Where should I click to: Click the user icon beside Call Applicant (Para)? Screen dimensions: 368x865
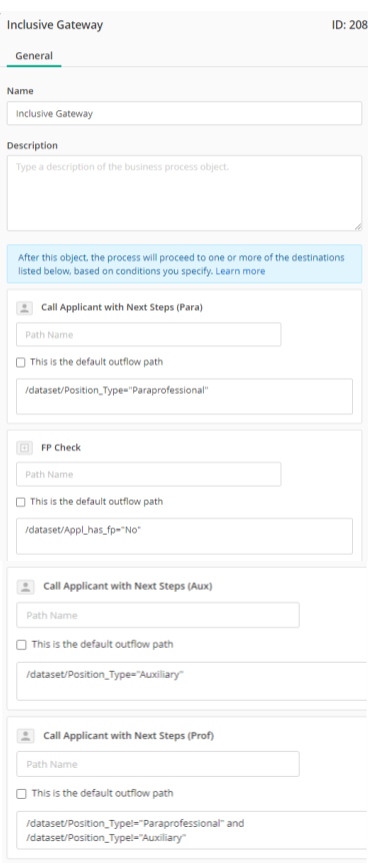(24, 308)
